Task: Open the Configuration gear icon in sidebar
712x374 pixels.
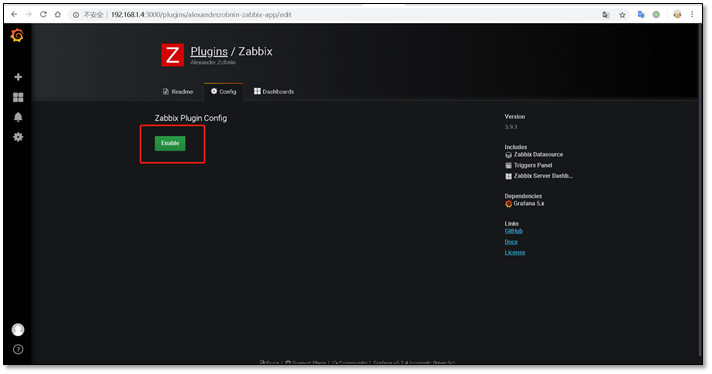Action: [x=18, y=137]
